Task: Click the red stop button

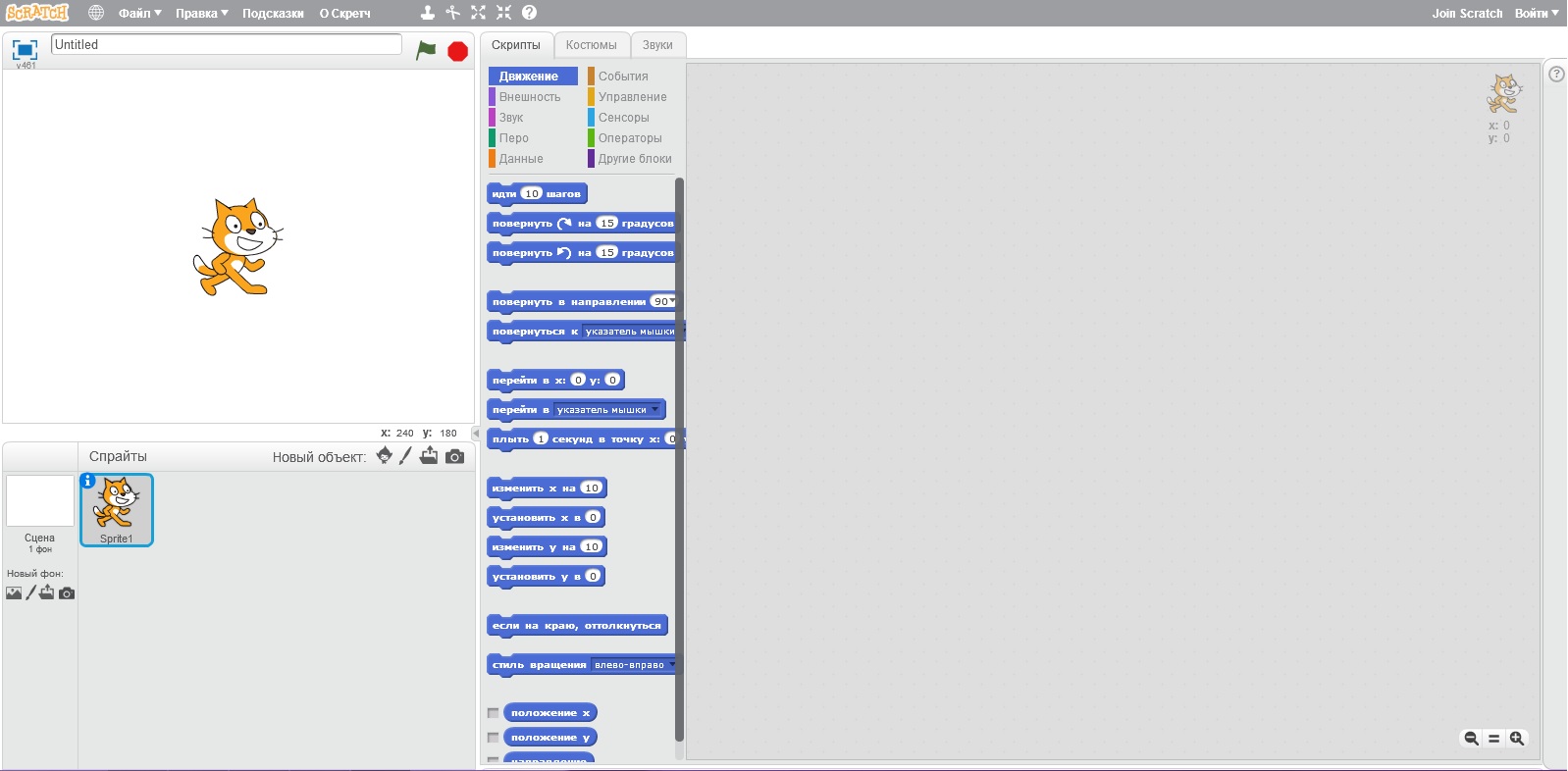Action: click(x=457, y=51)
